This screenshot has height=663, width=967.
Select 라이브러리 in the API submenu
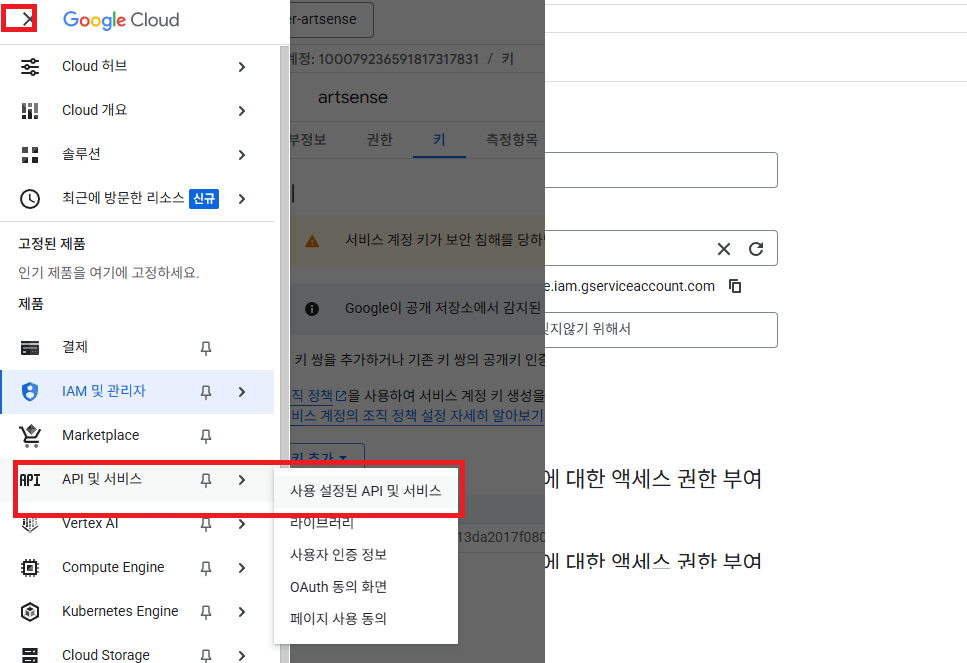tap(366, 523)
